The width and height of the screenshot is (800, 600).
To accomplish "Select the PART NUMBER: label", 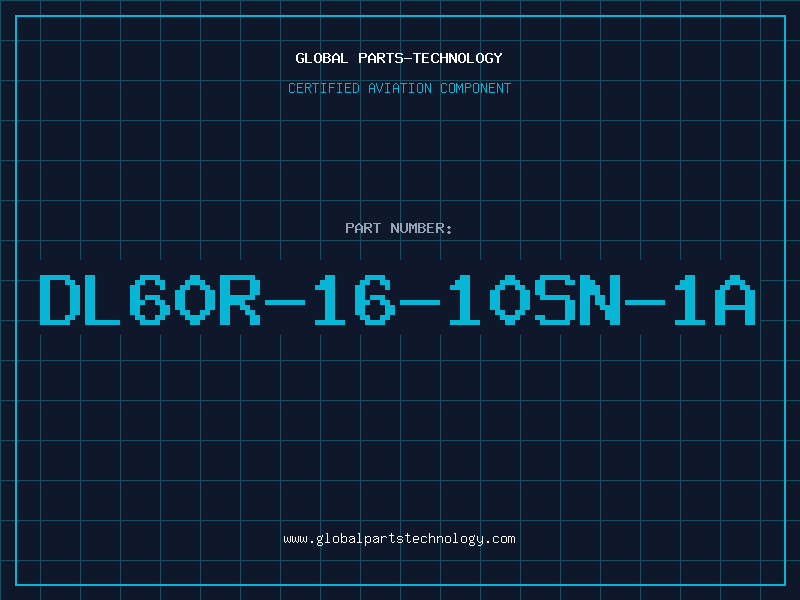I will coord(398,228).
